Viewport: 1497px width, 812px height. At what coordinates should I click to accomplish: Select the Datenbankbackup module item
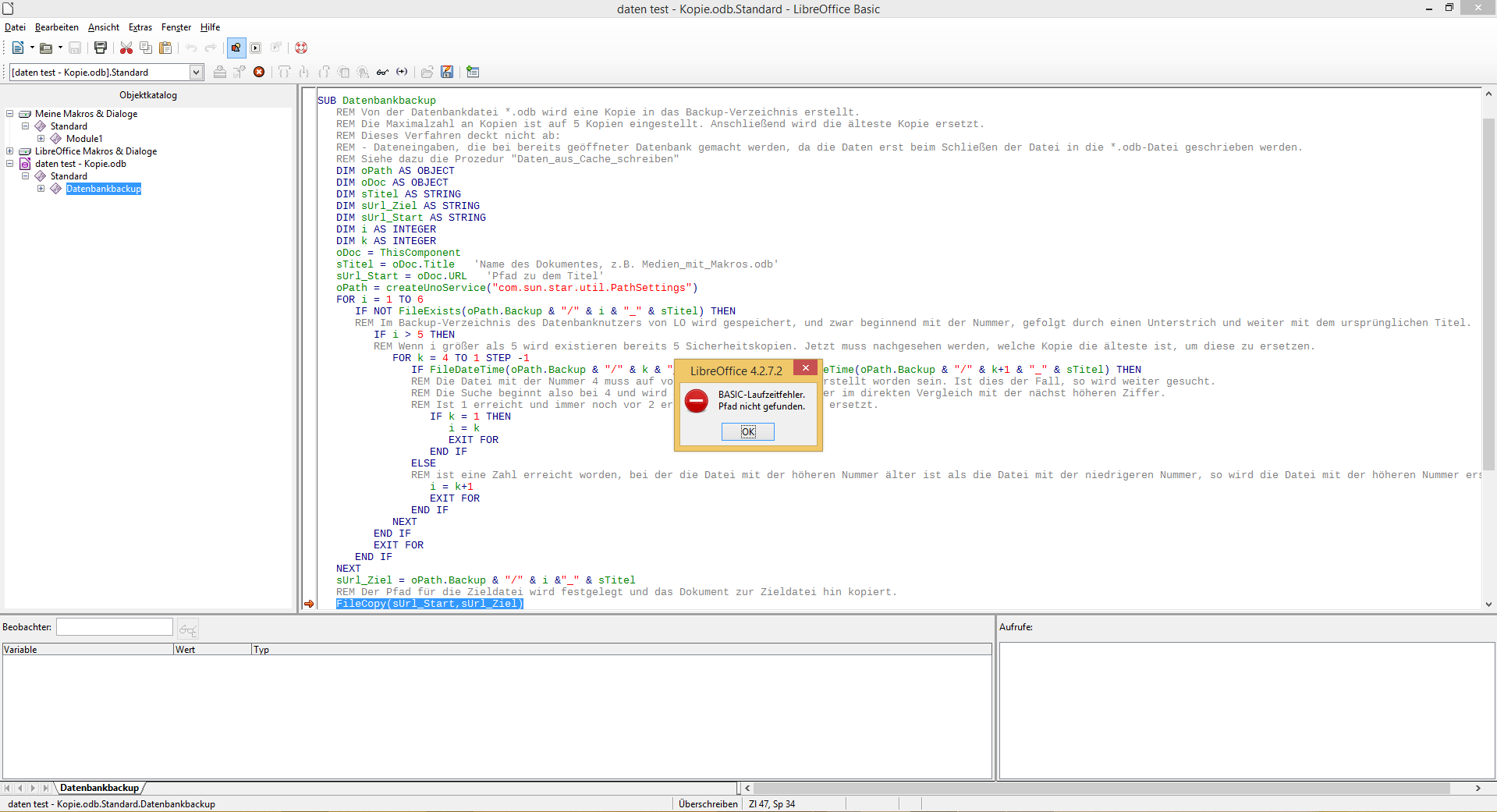(x=104, y=189)
